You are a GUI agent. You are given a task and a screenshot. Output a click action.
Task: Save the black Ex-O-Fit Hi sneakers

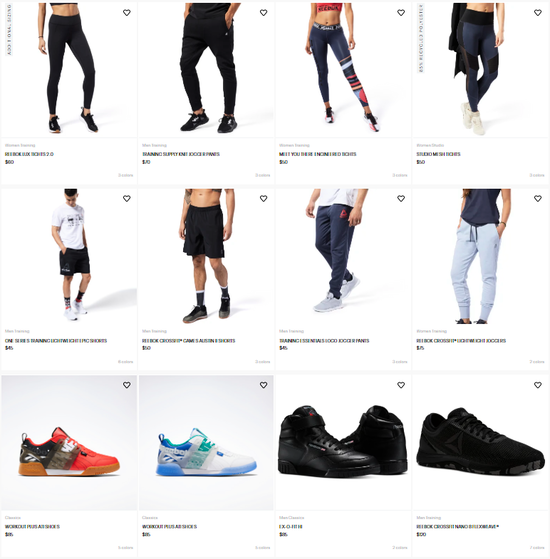click(401, 385)
